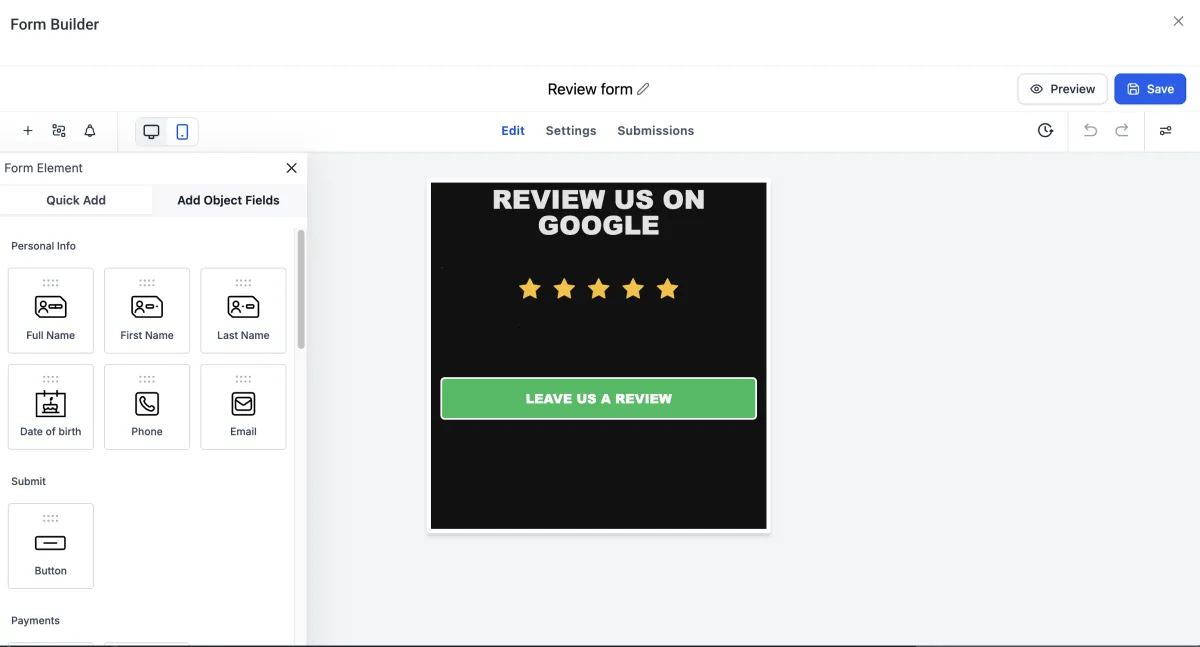Viewport: 1200px width, 647px height.
Task: Select the Review Us On Google heading
Action: [x=599, y=212]
